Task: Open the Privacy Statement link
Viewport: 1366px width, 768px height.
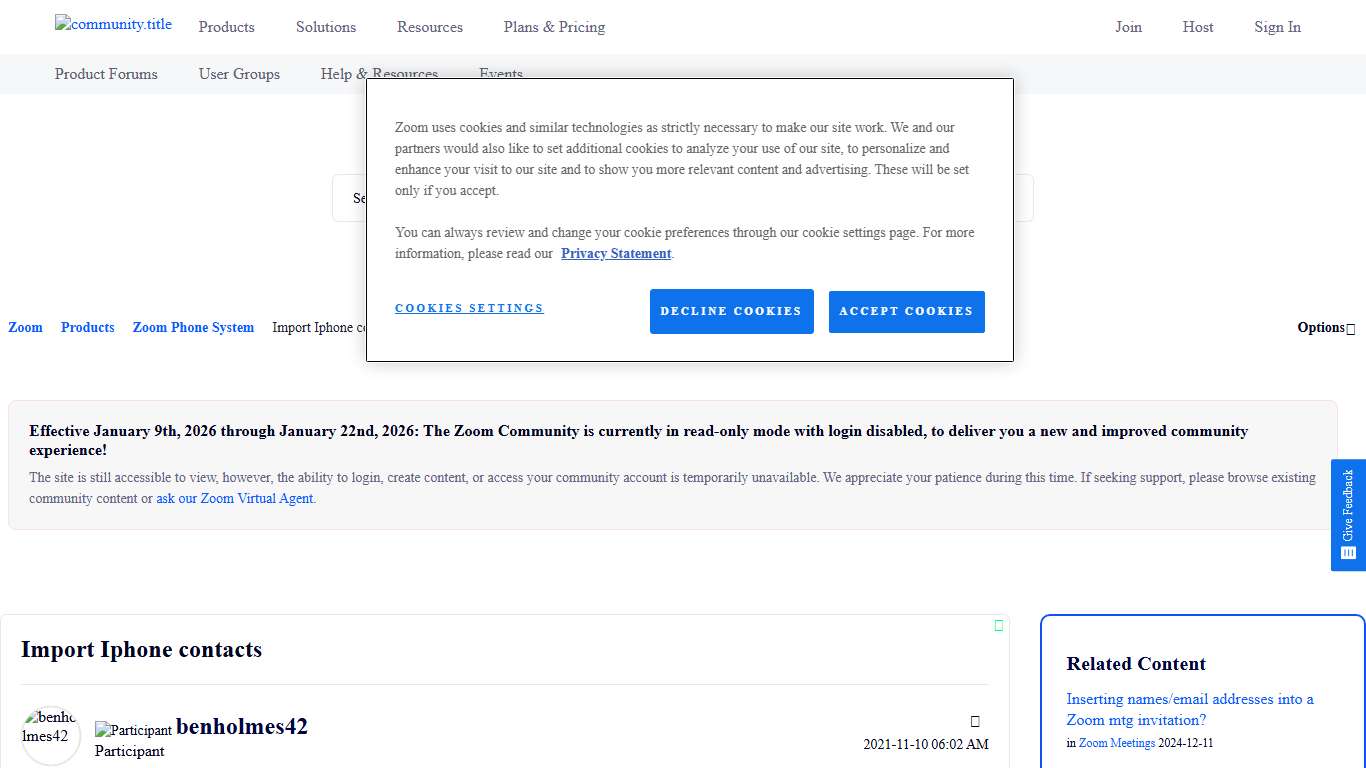Action: tap(616, 254)
